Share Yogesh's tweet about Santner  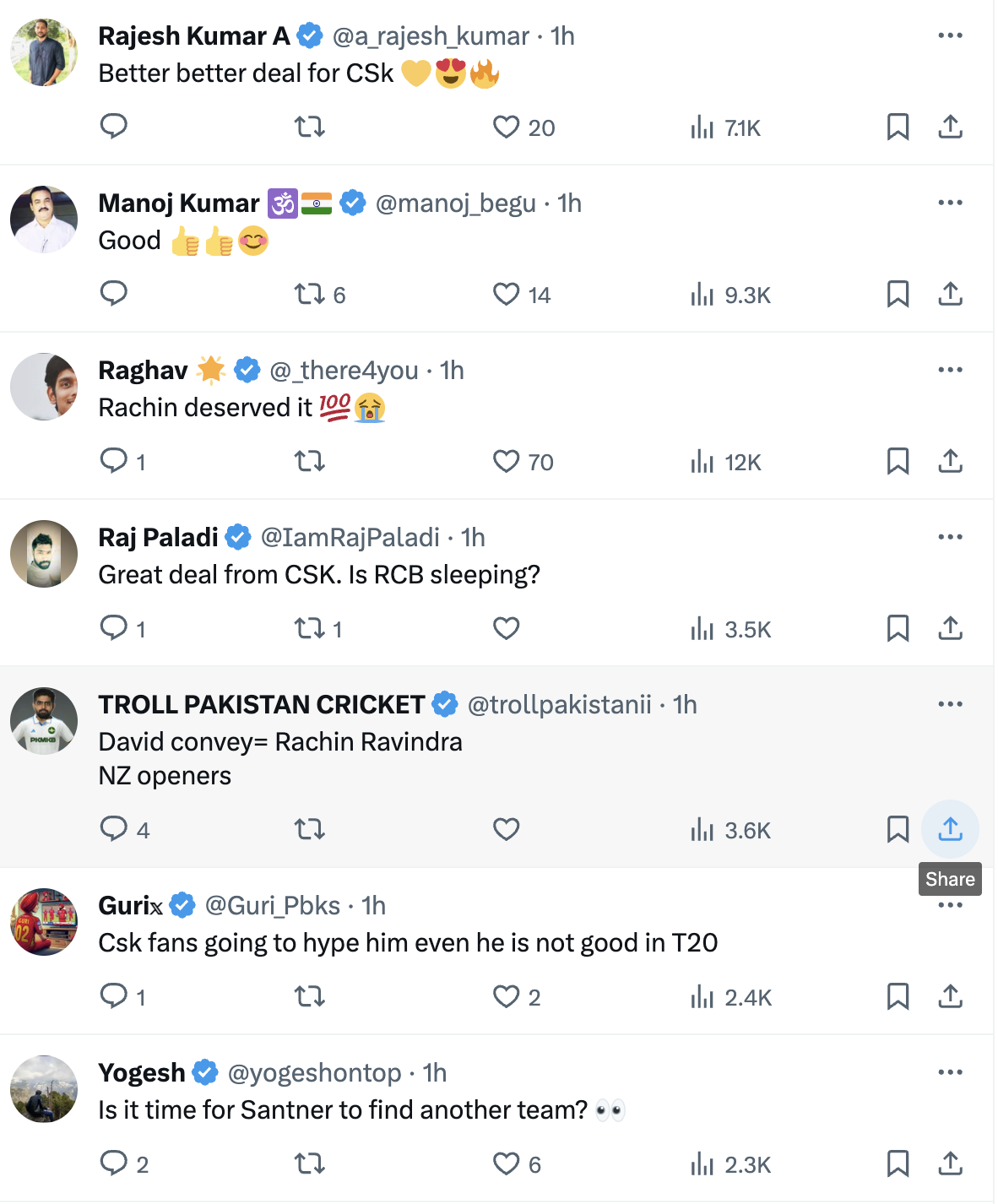pyautogui.click(x=950, y=1163)
